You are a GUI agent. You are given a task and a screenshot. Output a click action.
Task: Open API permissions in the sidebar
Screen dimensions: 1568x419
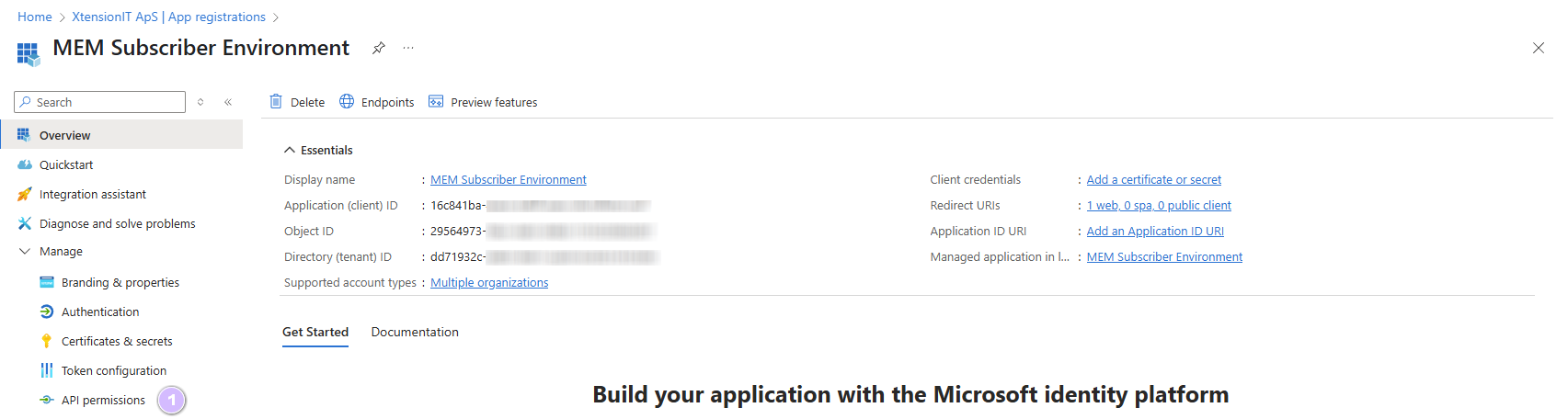103,401
